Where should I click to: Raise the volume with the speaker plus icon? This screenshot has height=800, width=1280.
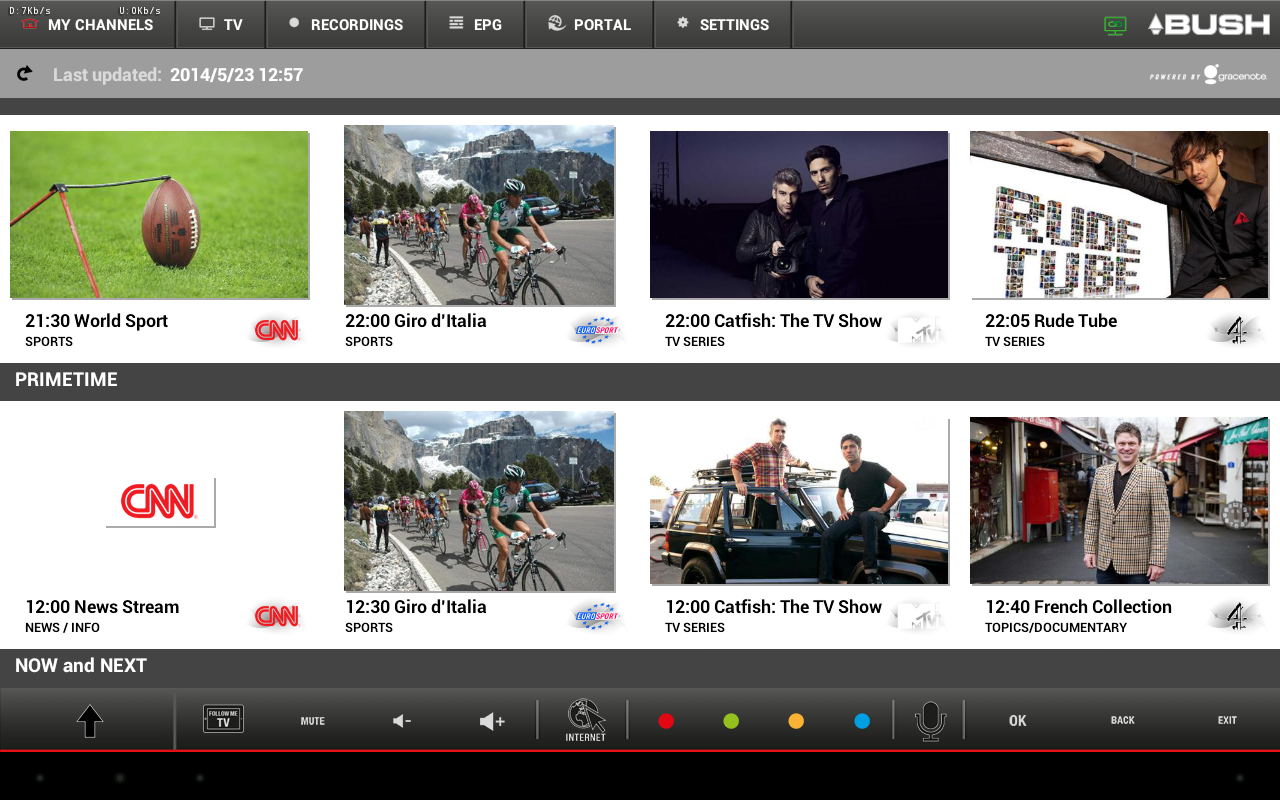pyautogui.click(x=492, y=721)
